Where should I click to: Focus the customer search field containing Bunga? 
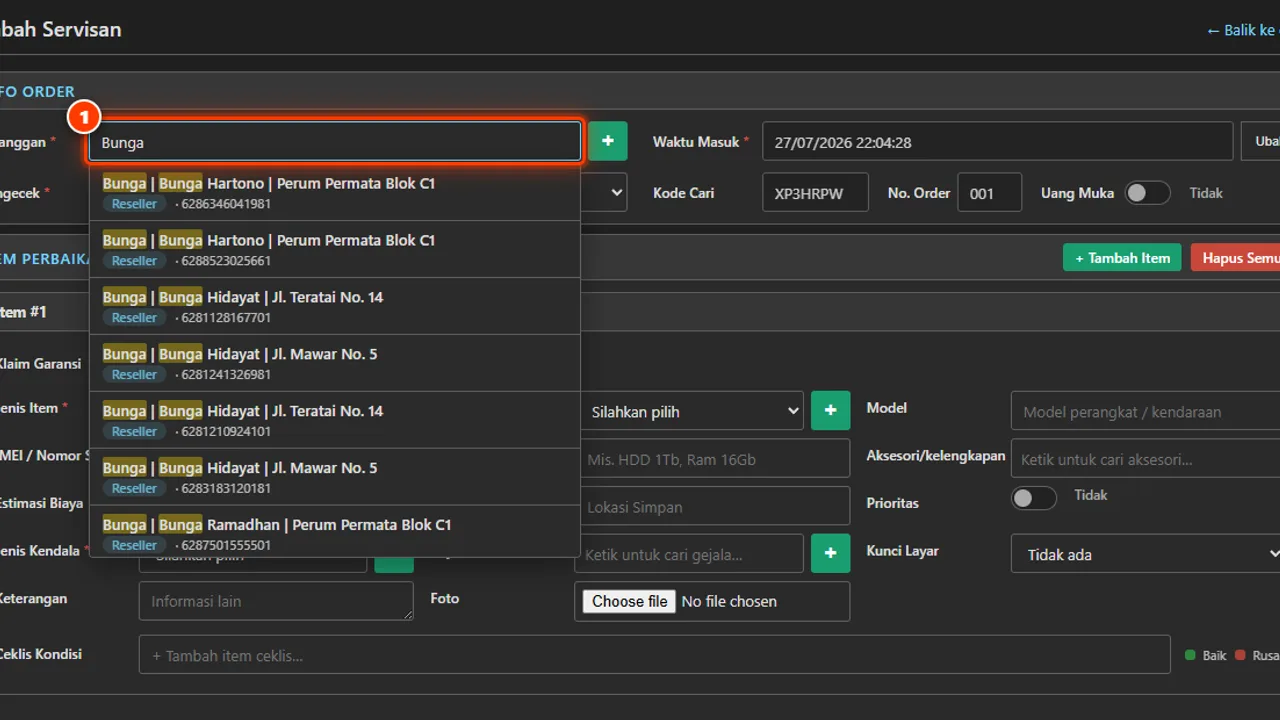pos(335,142)
